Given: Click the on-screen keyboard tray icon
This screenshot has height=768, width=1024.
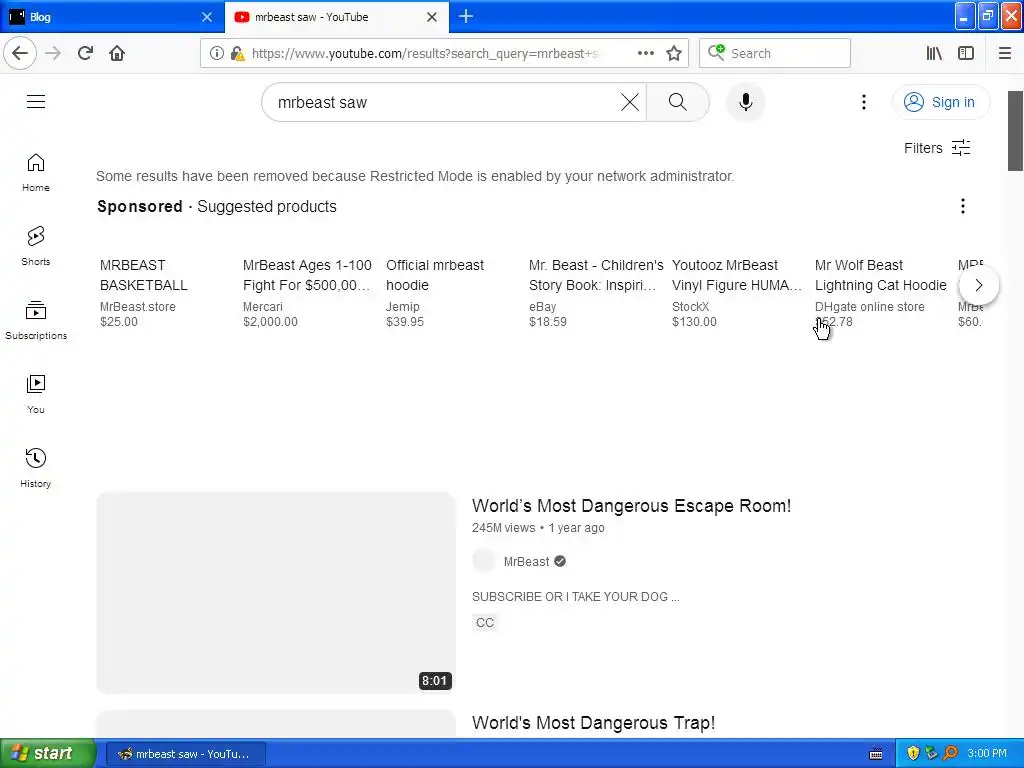Looking at the screenshot, I should tap(876, 754).
